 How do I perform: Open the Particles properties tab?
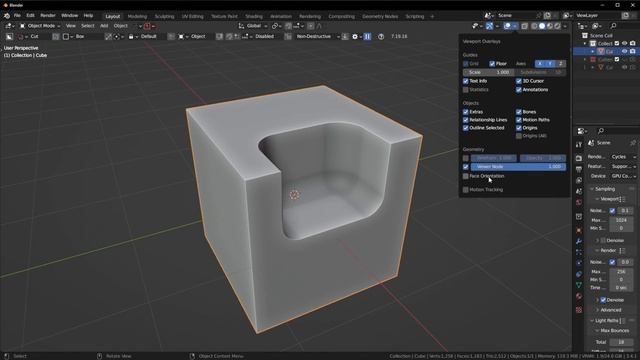tap(579, 252)
